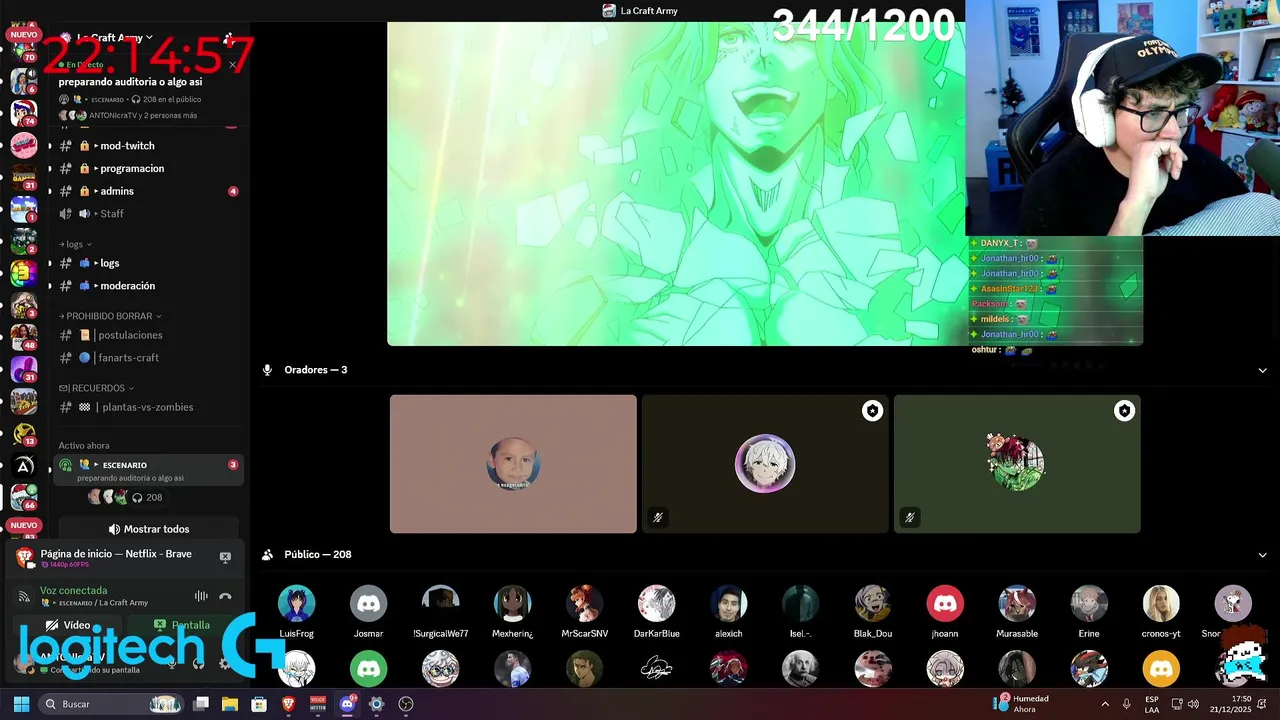Open Josmar audience member profile

point(368,611)
